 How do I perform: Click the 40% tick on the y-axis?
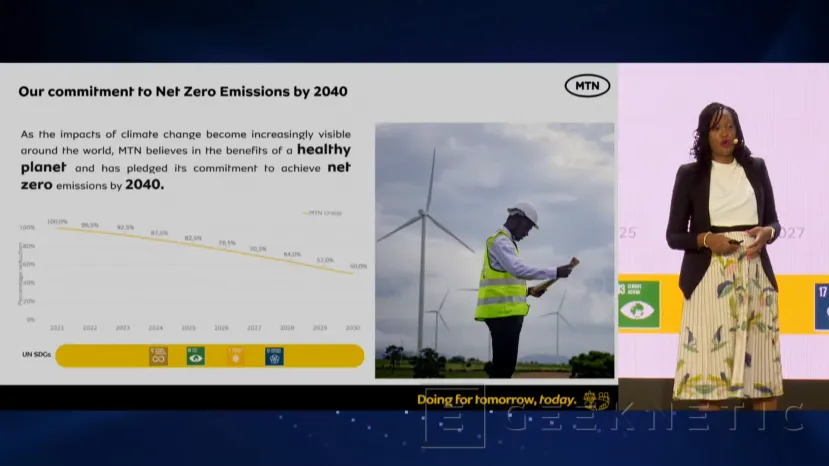click(29, 282)
